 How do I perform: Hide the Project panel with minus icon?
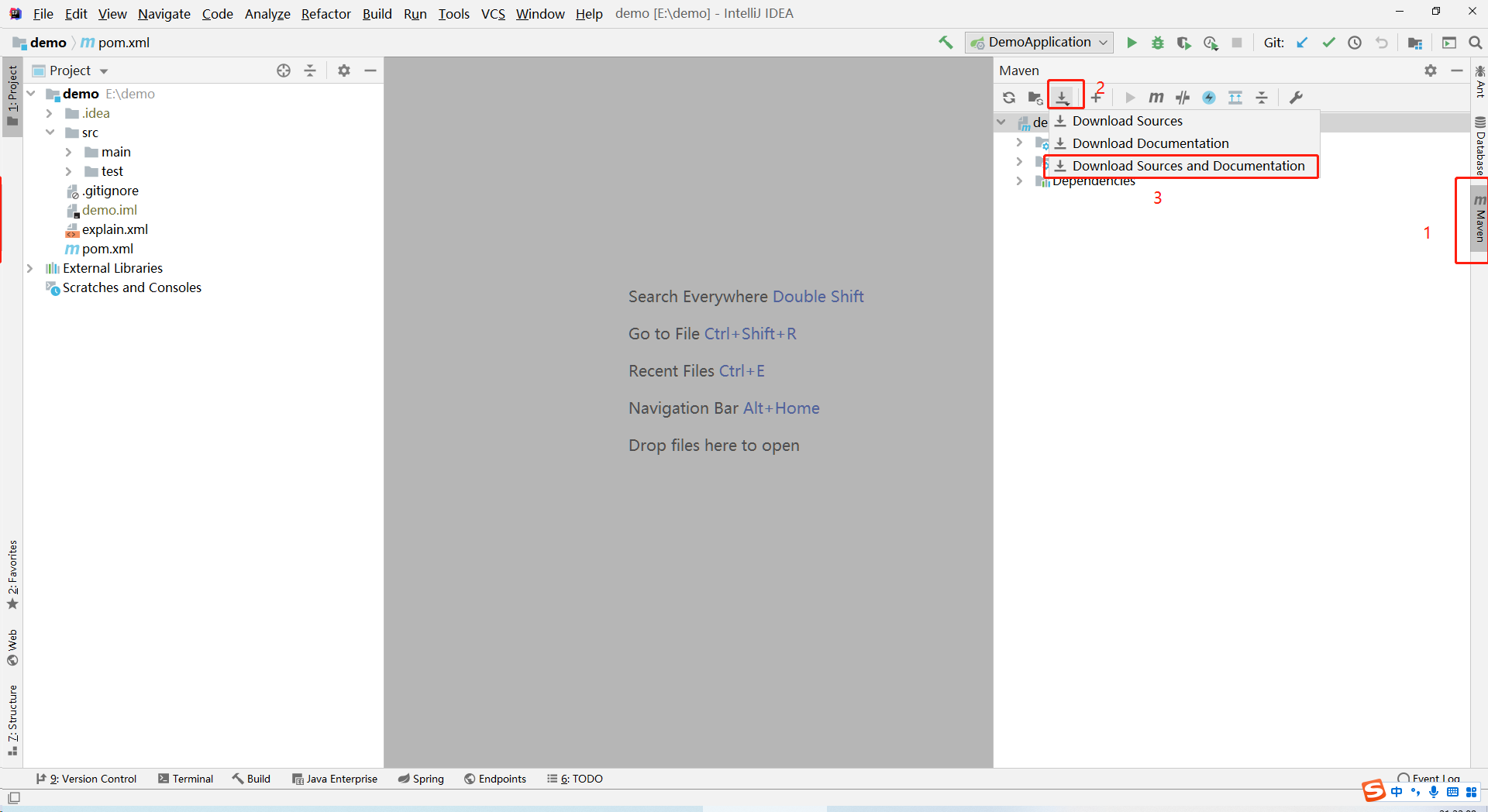[370, 71]
